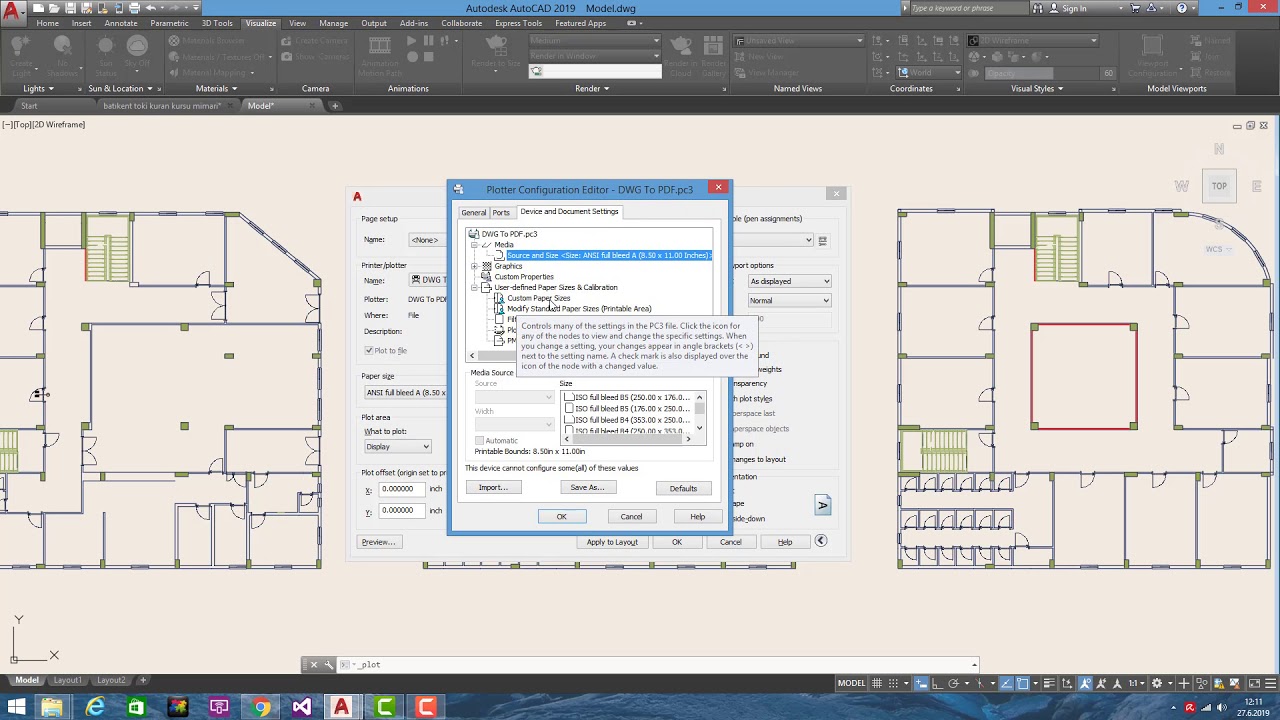Toggle ortho mode icon in status bar
Viewport: 1280px width, 720px height.
937,683
